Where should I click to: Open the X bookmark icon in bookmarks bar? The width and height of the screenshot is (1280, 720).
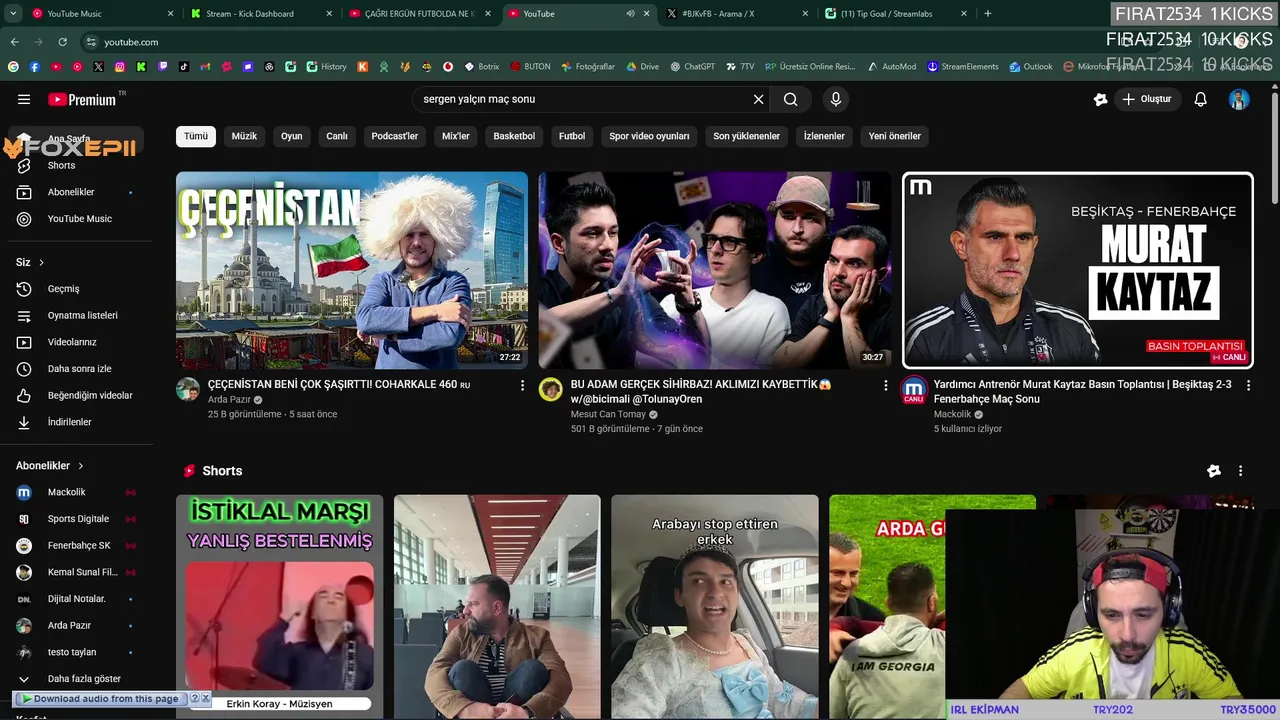coord(98,67)
